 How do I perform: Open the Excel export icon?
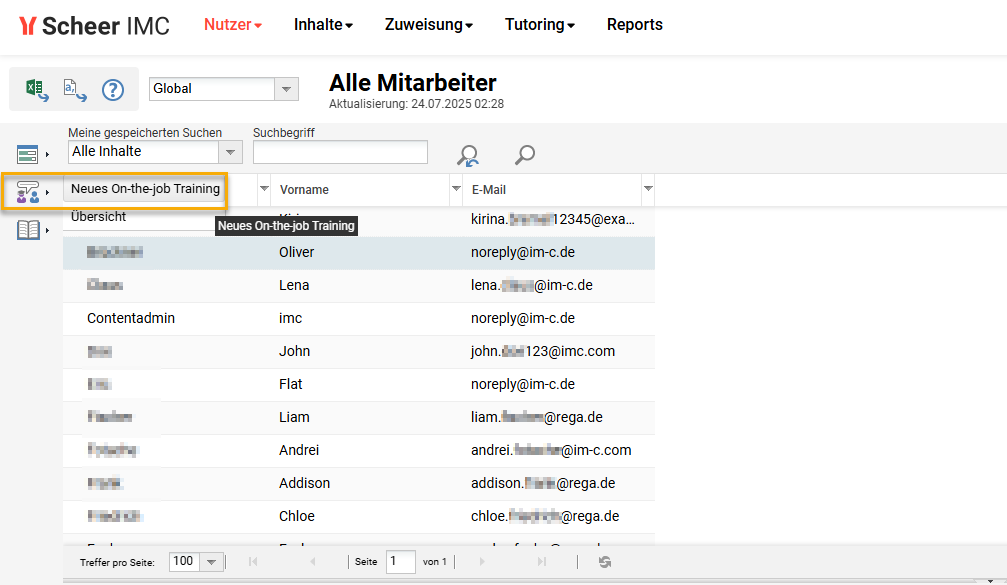(x=36, y=89)
